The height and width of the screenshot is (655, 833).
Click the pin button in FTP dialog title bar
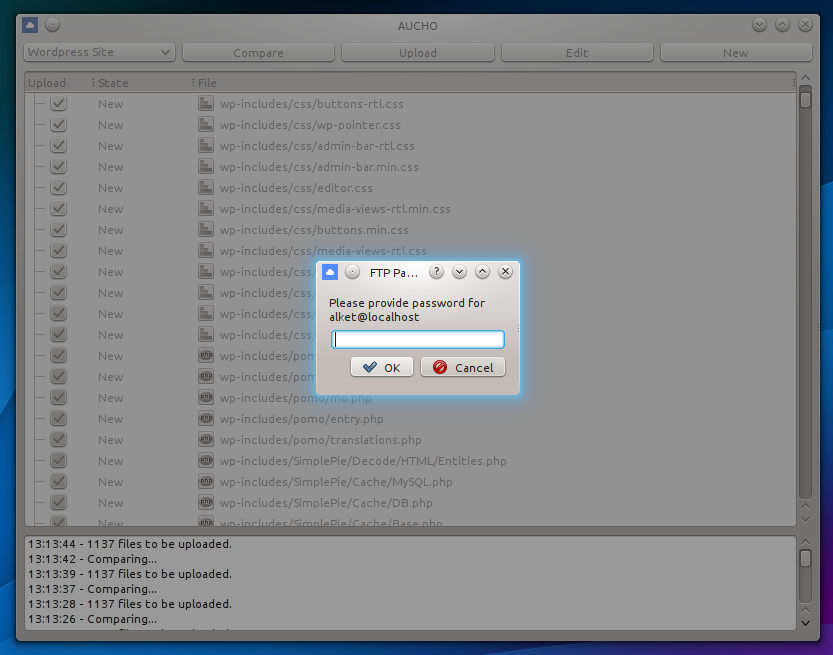(x=352, y=272)
